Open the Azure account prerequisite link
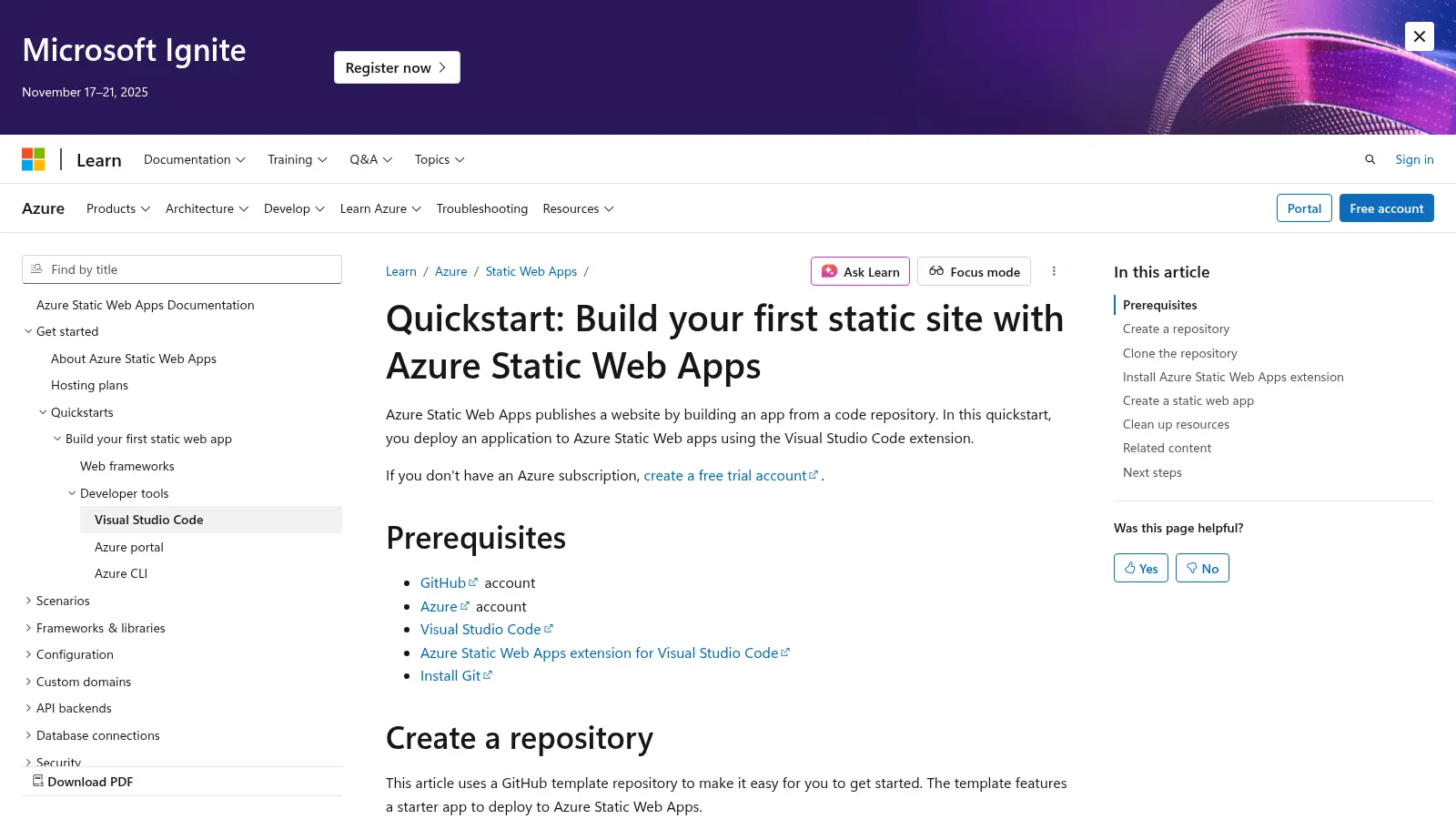Screen dimensions: 1456x819 [x=445, y=606]
